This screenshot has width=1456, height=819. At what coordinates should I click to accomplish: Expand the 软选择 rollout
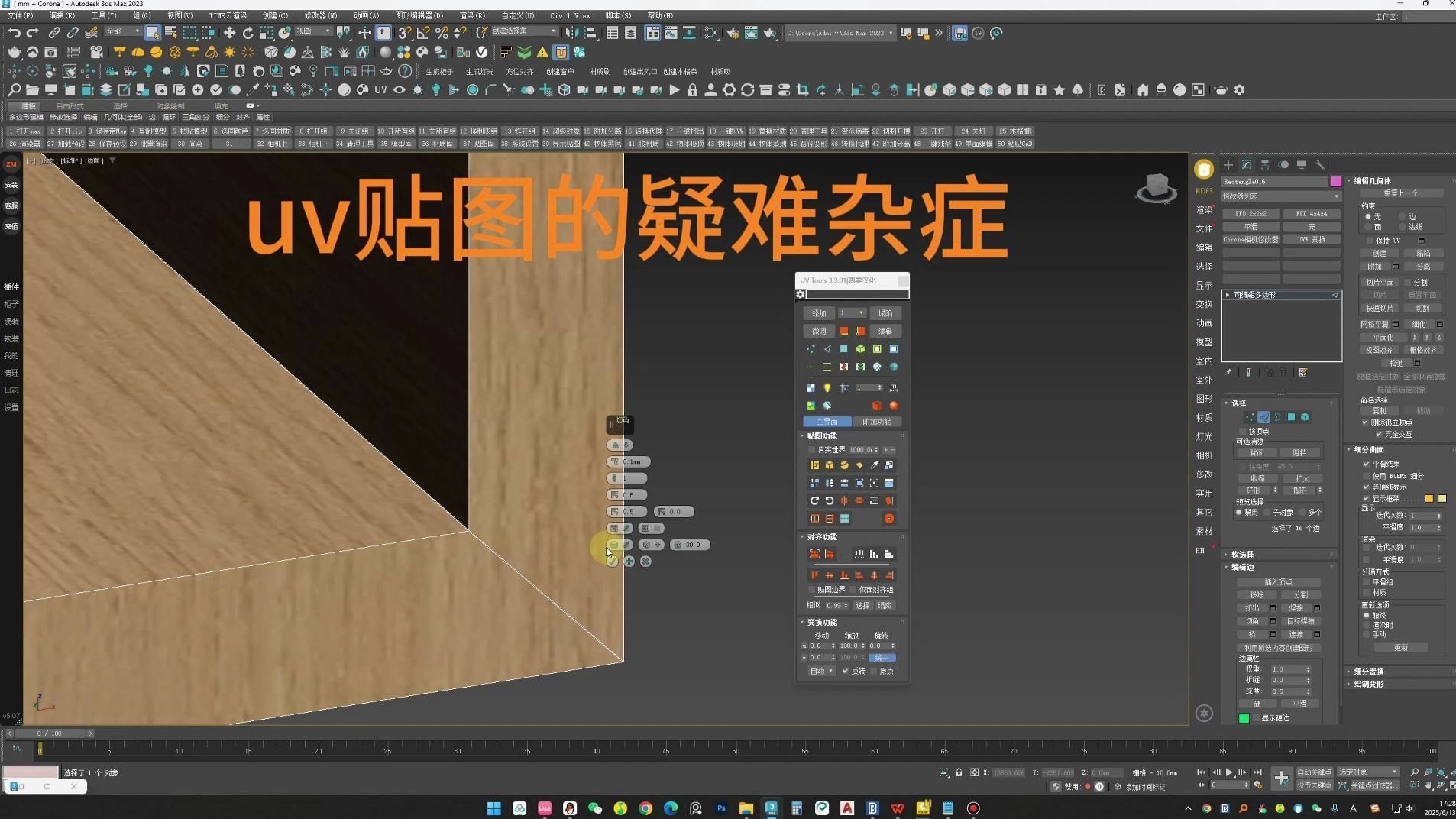(x=1242, y=555)
